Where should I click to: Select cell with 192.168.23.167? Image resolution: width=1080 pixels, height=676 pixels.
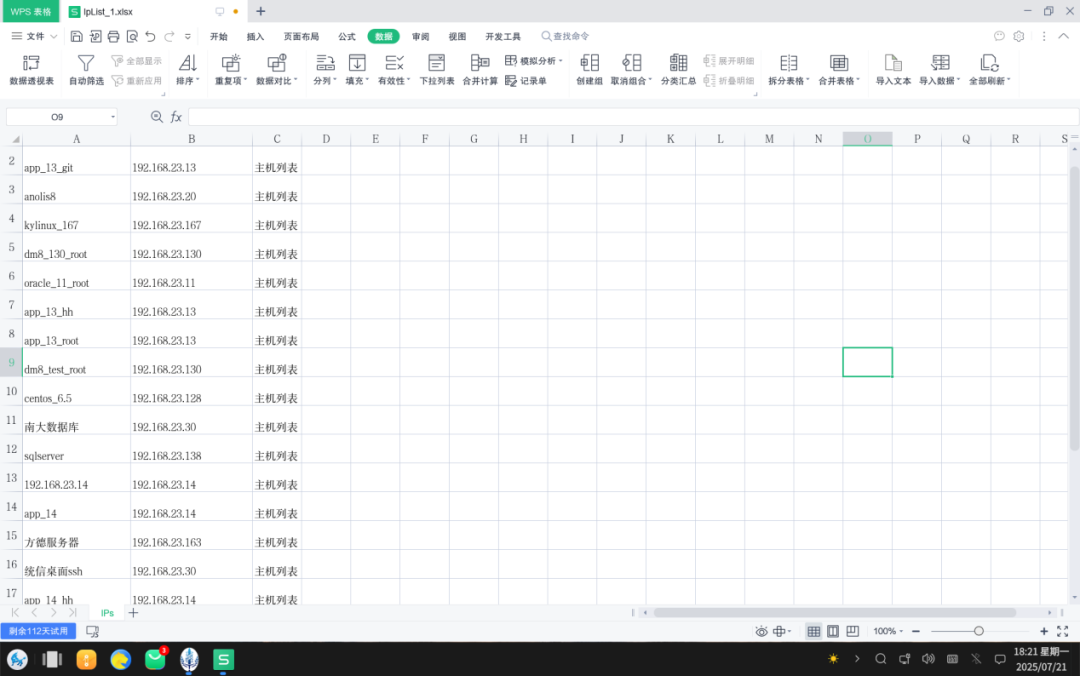pyautogui.click(x=191, y=218)
